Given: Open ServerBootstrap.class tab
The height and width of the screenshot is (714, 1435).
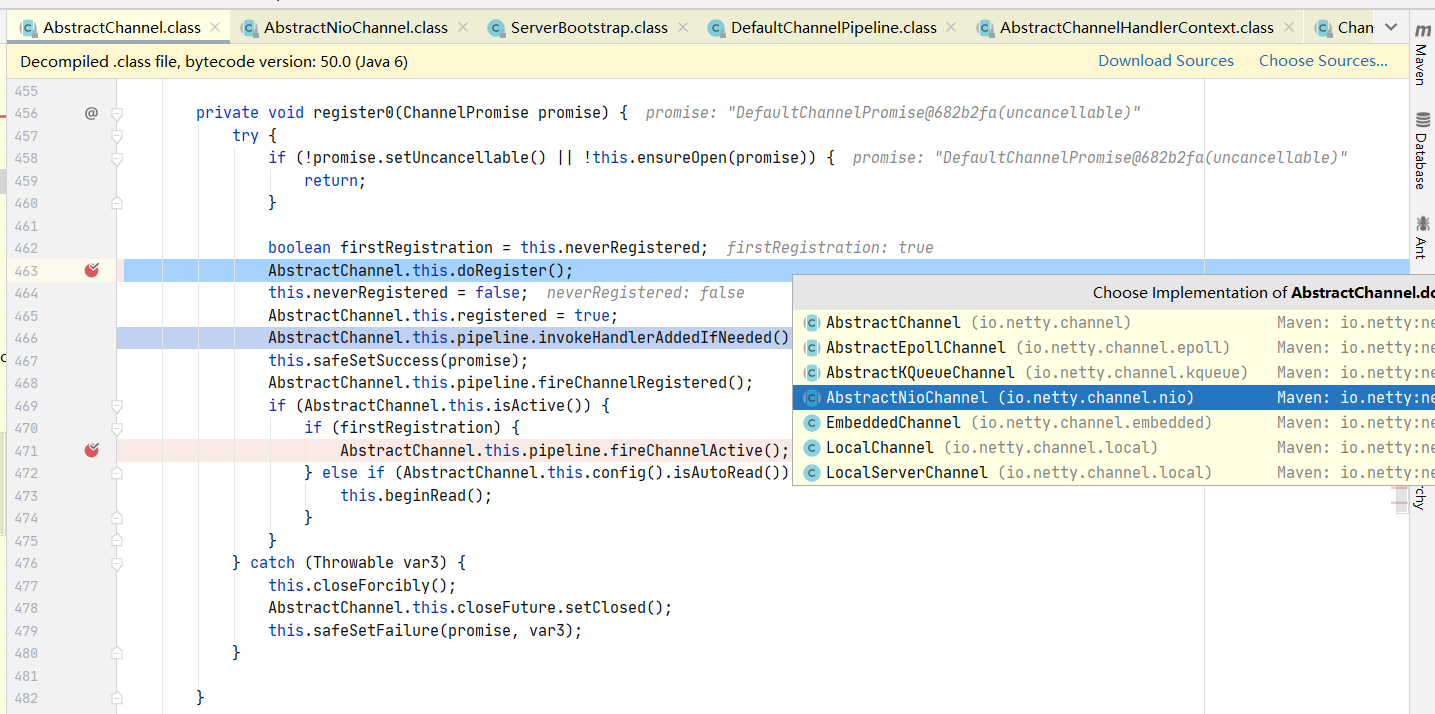Looking at the screenshot, I should [589, 27].
